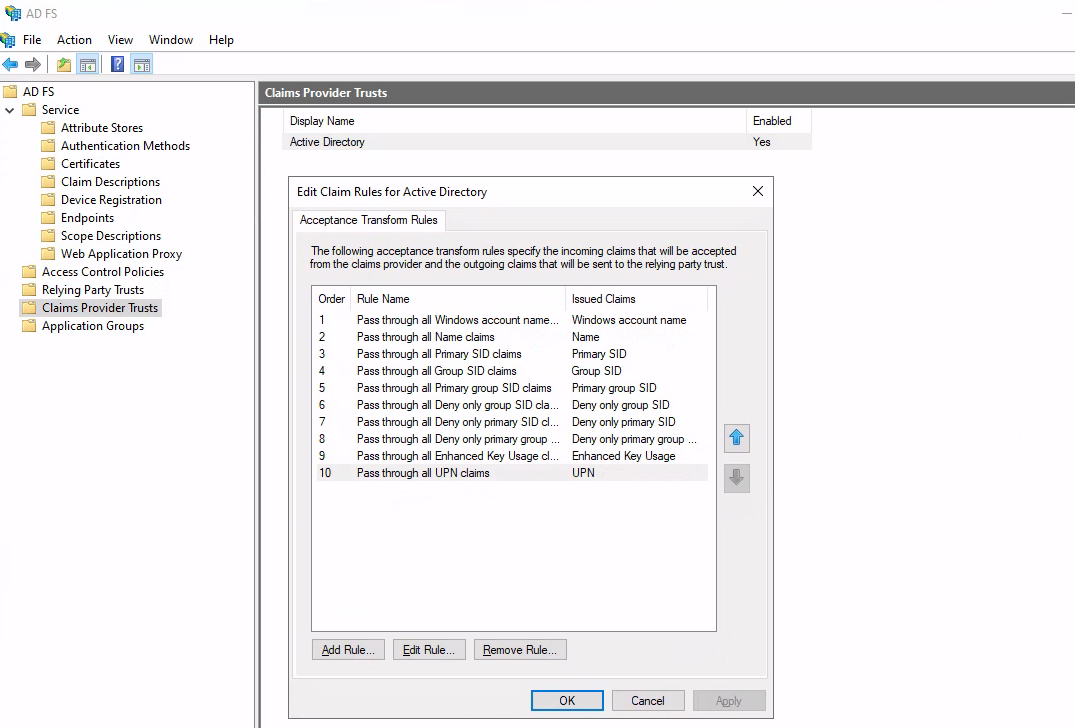The image size is (1075, 728).
Task: Select rule Pass through all Group SID claims
Action: [x=511, y=371]
